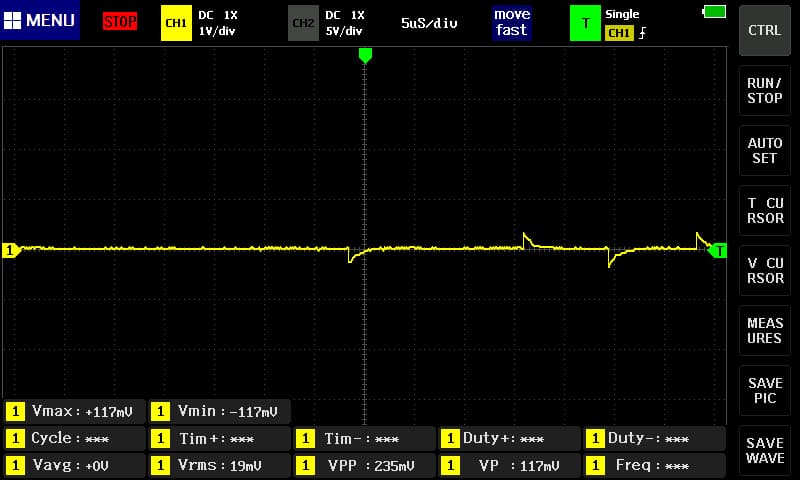The image size is (800, 480).
Task: Open the MEASURES panel
Action: [765, 330]
